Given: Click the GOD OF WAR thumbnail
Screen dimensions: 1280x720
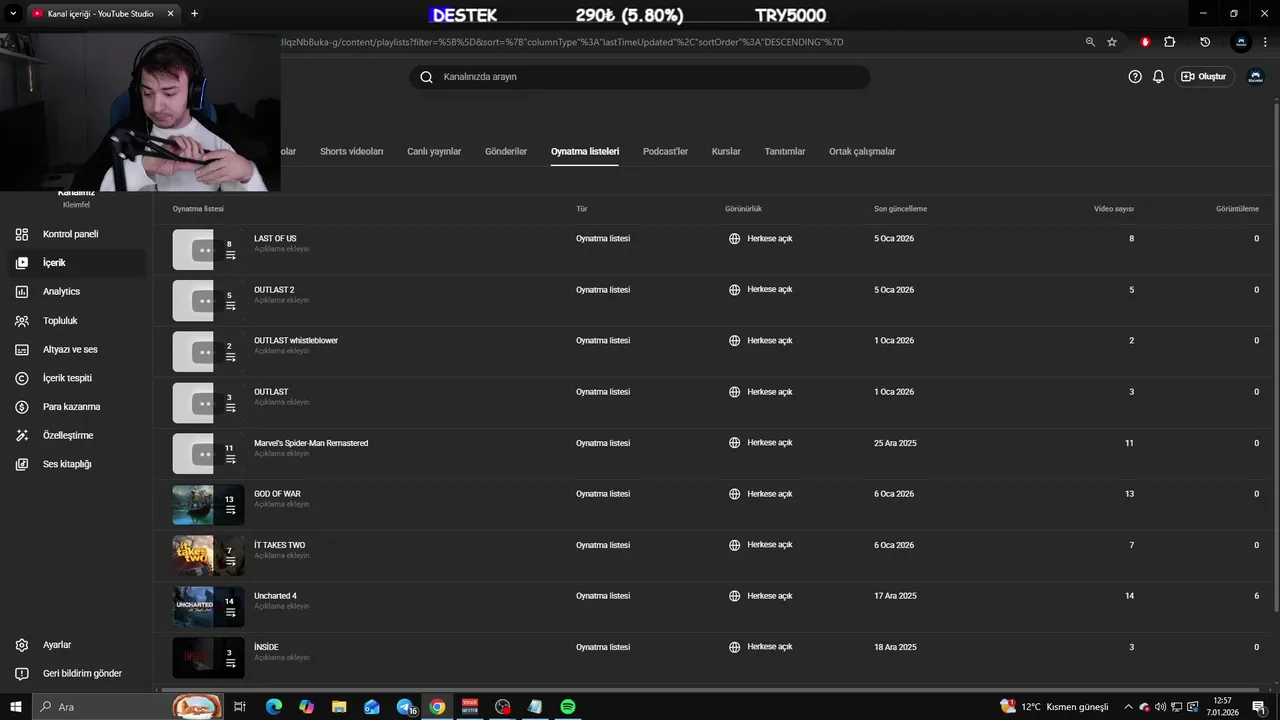Looking at the screenshot, I should pyautogui.click(x=208, y=505).
